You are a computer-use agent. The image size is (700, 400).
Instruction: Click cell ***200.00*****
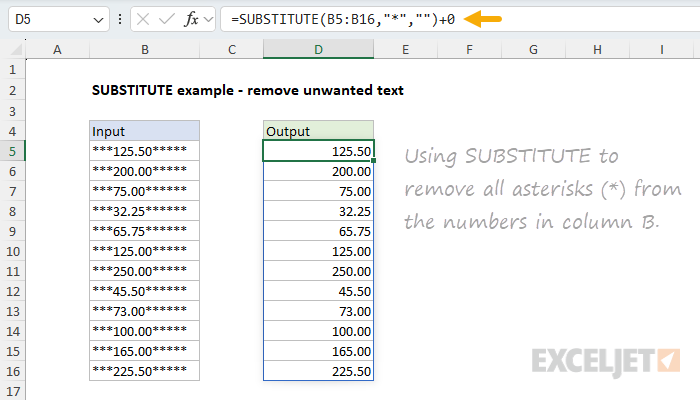(x=145, y=171)
